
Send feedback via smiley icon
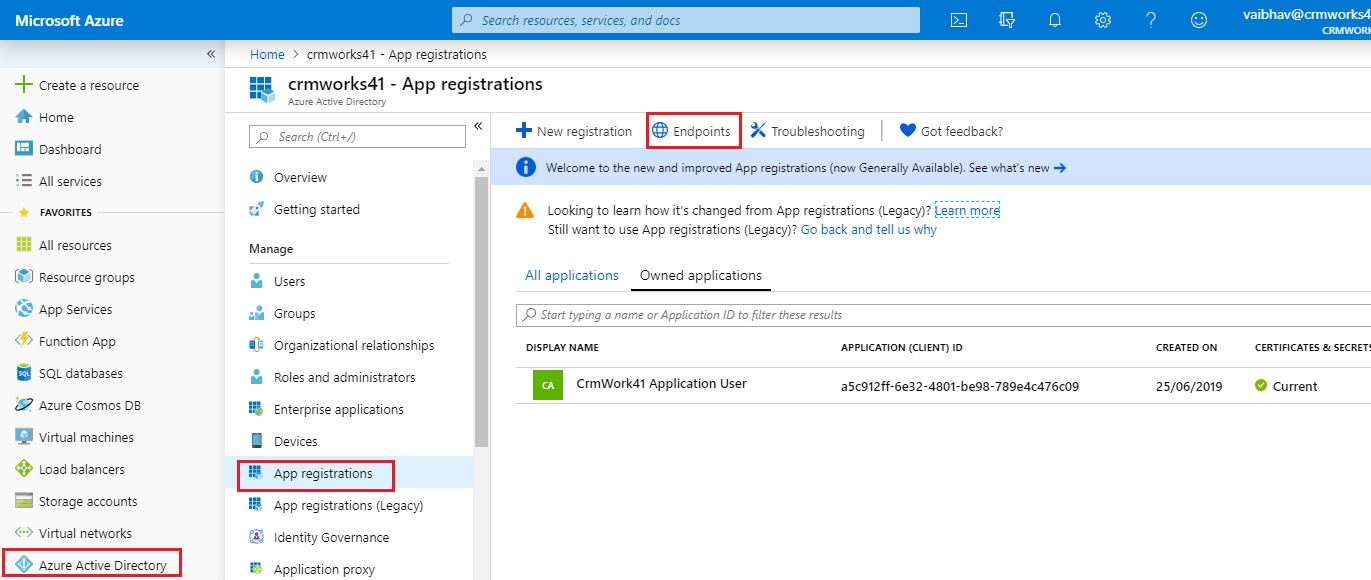pyautogui.click(x=1199, y=20)
